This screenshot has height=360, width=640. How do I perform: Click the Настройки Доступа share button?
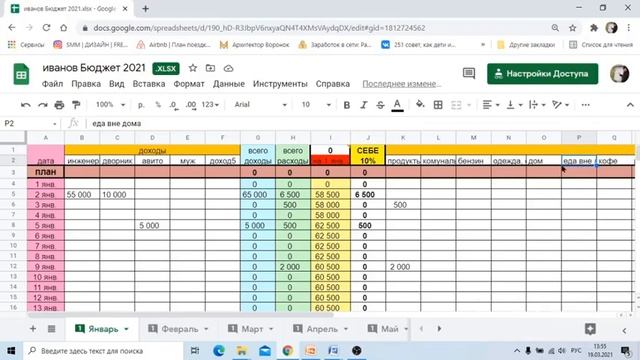542,74
